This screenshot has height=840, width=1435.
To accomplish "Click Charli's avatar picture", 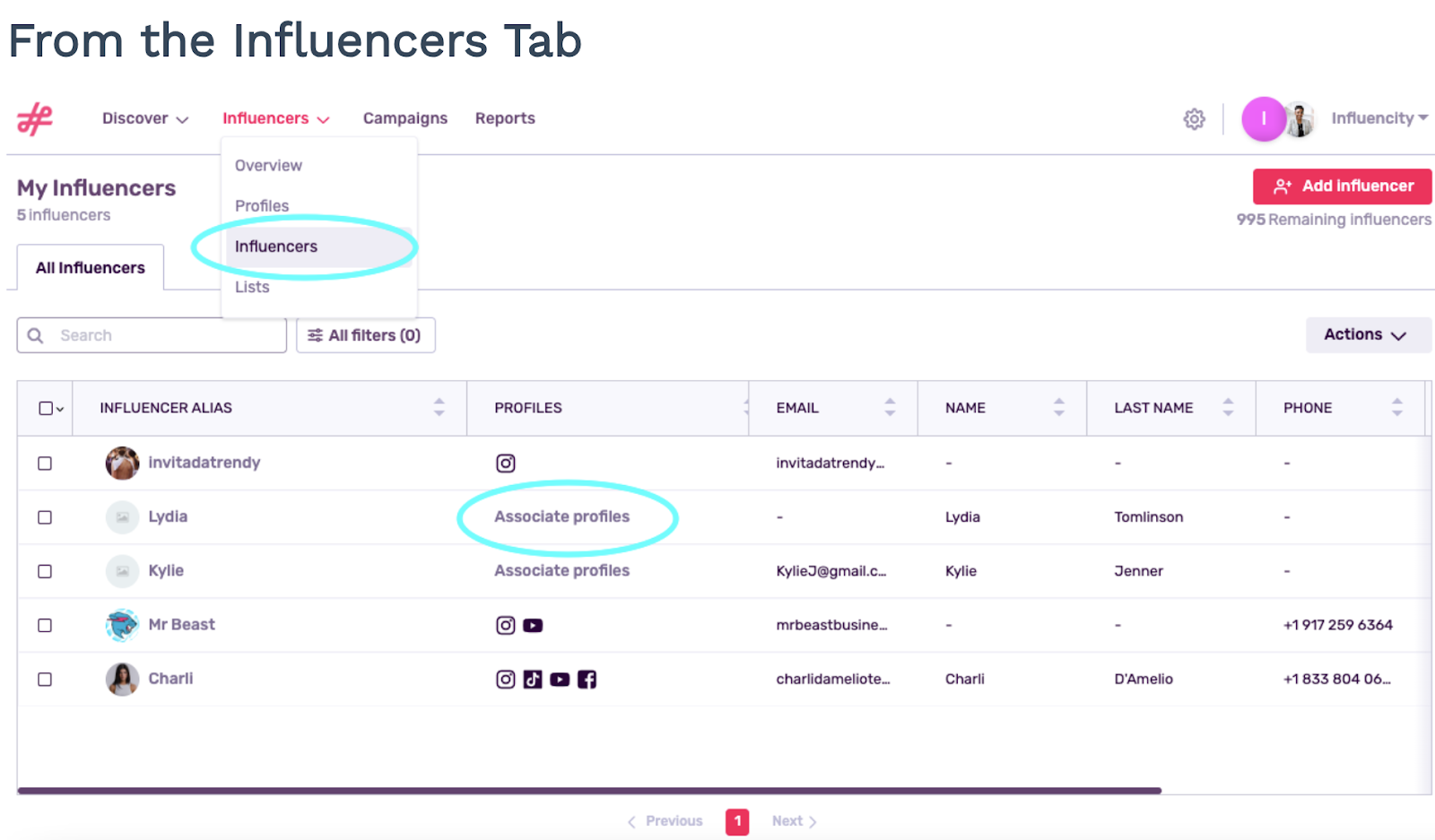I will [x=122, y=680].
